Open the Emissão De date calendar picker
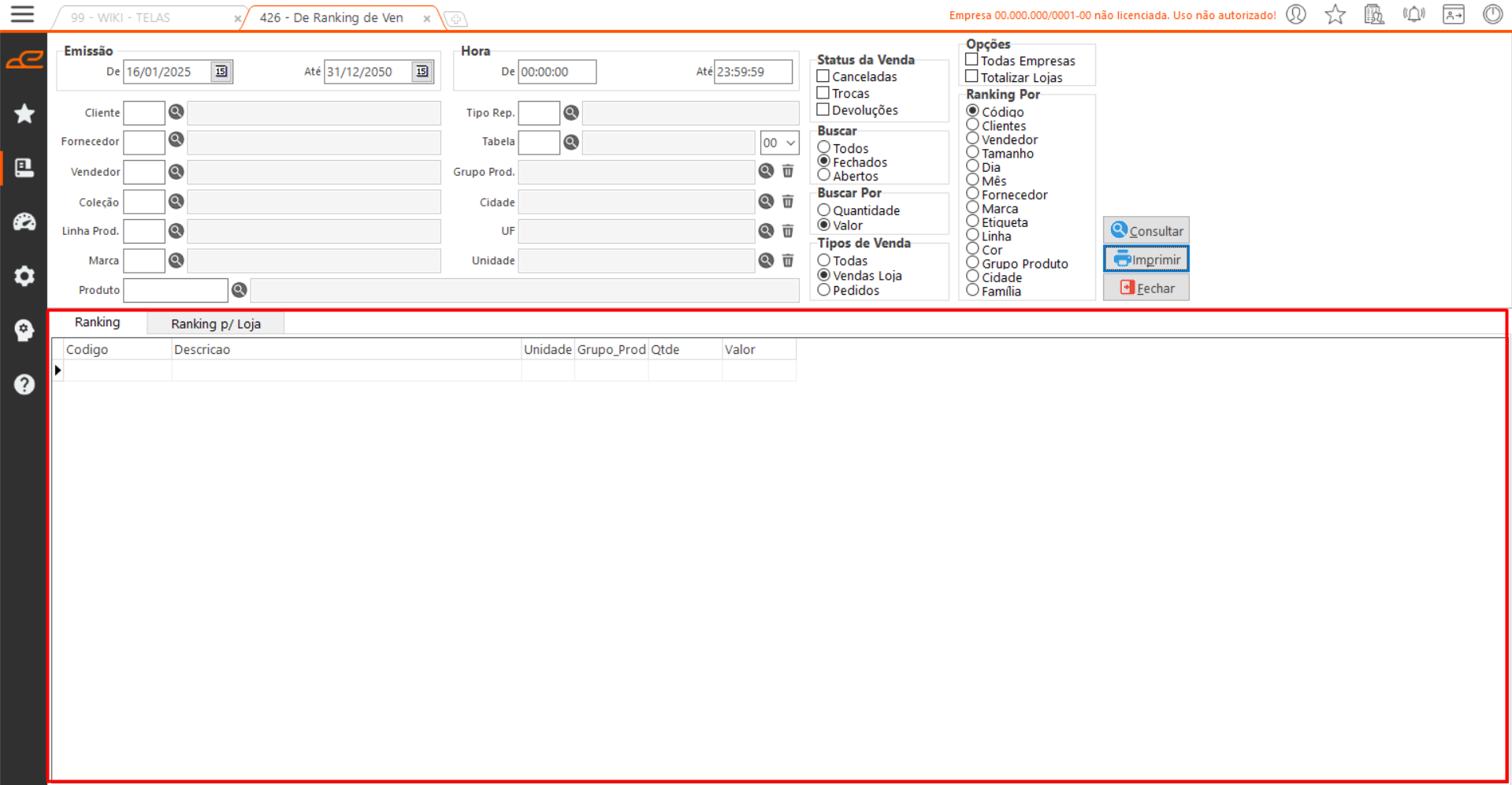Viewport: 1512px width, 785px height. coord(221,72)
